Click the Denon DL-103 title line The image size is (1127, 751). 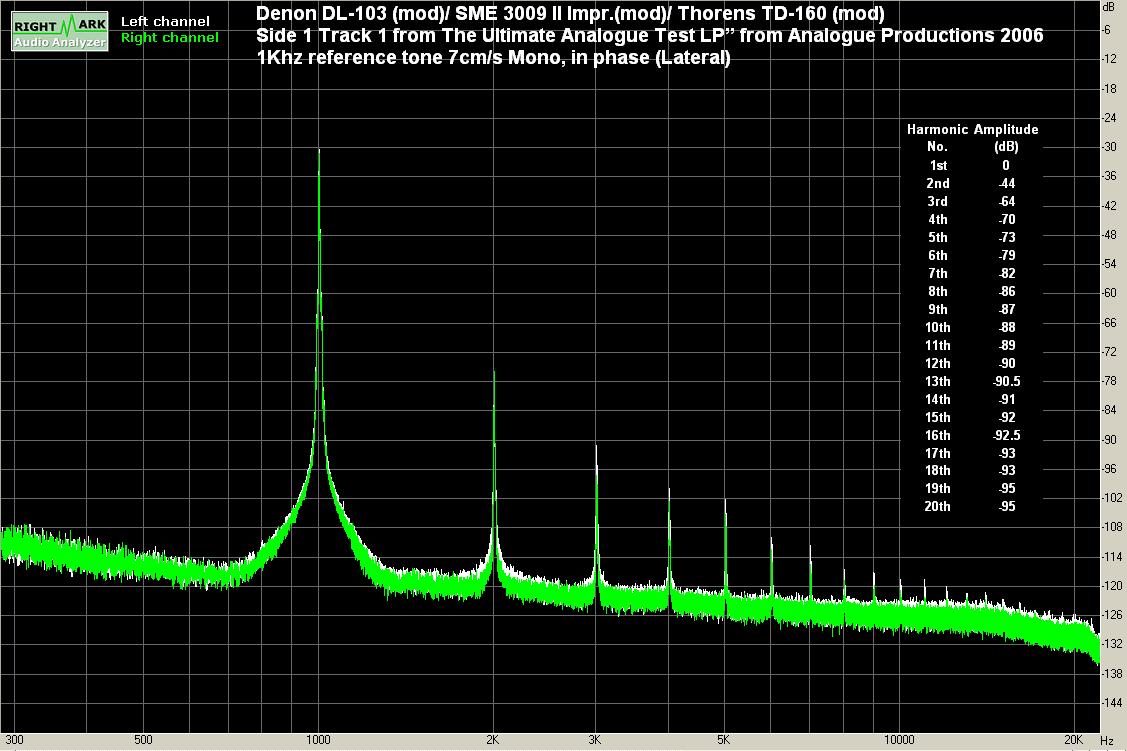click(x=570, y=14)
